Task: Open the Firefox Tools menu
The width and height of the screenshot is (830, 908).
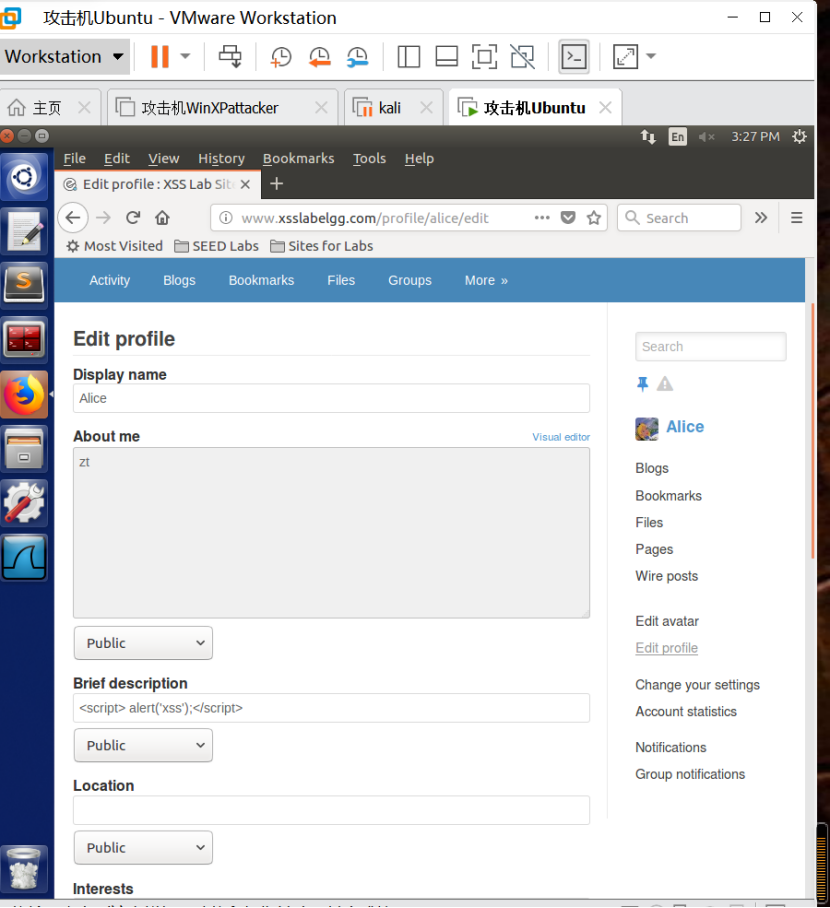Action: click(370, 159)
